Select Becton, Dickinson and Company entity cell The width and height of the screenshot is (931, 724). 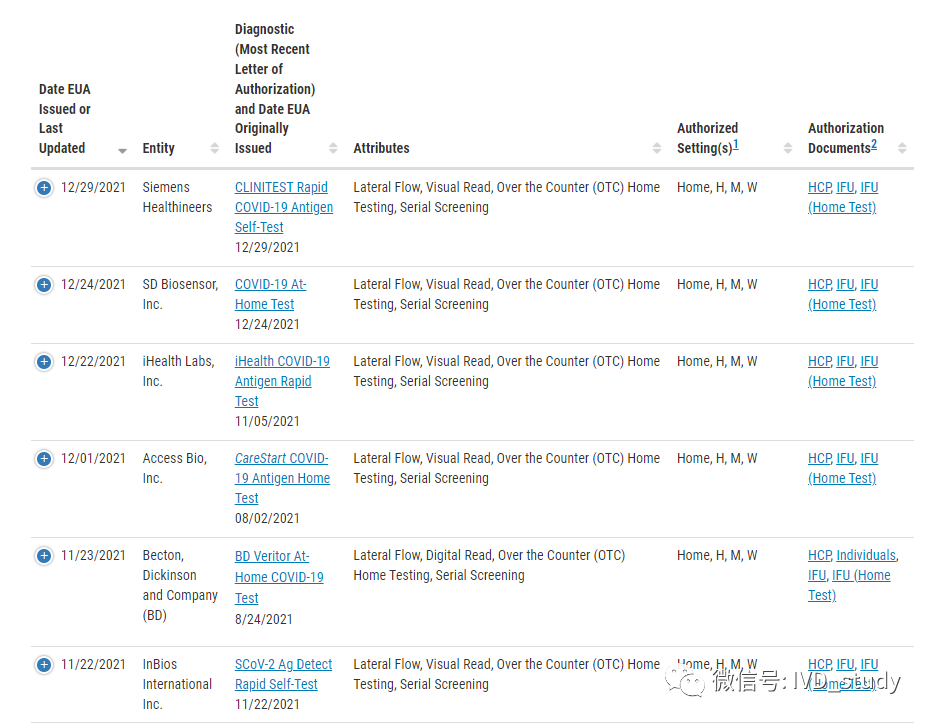pos(180,585)
